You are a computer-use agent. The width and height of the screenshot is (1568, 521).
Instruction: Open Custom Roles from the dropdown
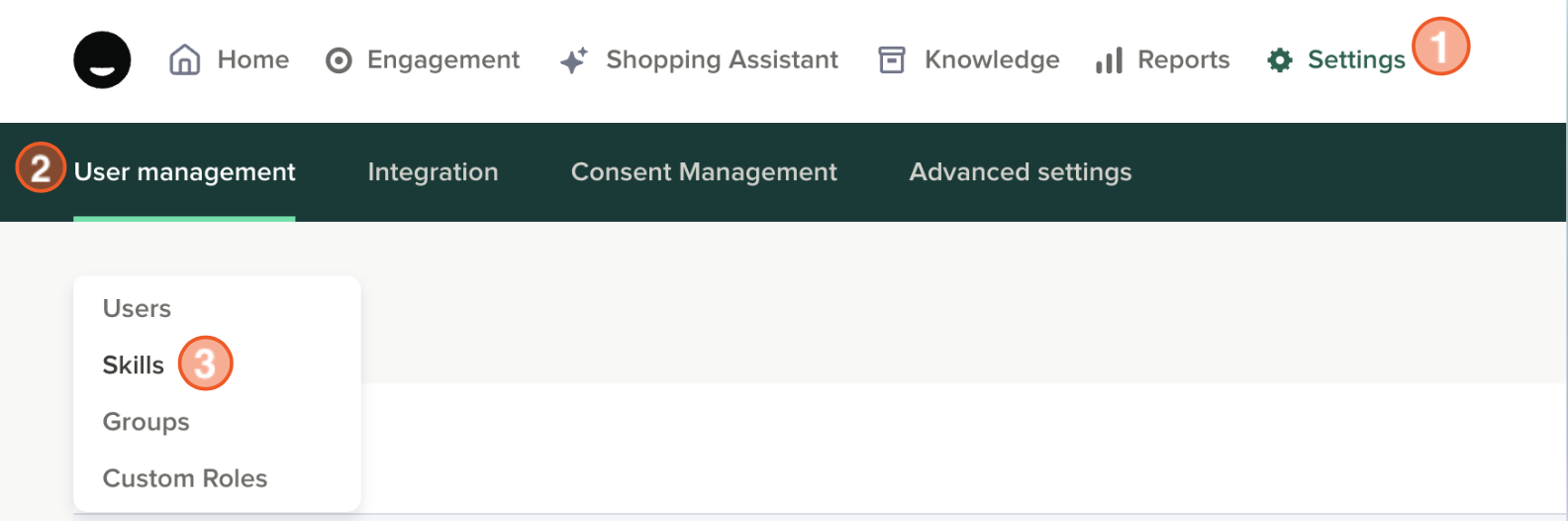pyautogui.click(x=185, y=478)
